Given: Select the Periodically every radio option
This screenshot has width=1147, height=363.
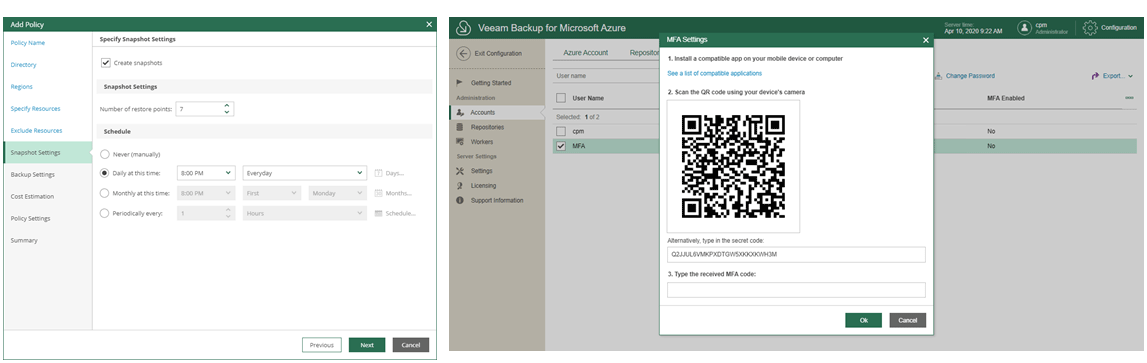Looking at the screenshot, I should coord(105,214).
